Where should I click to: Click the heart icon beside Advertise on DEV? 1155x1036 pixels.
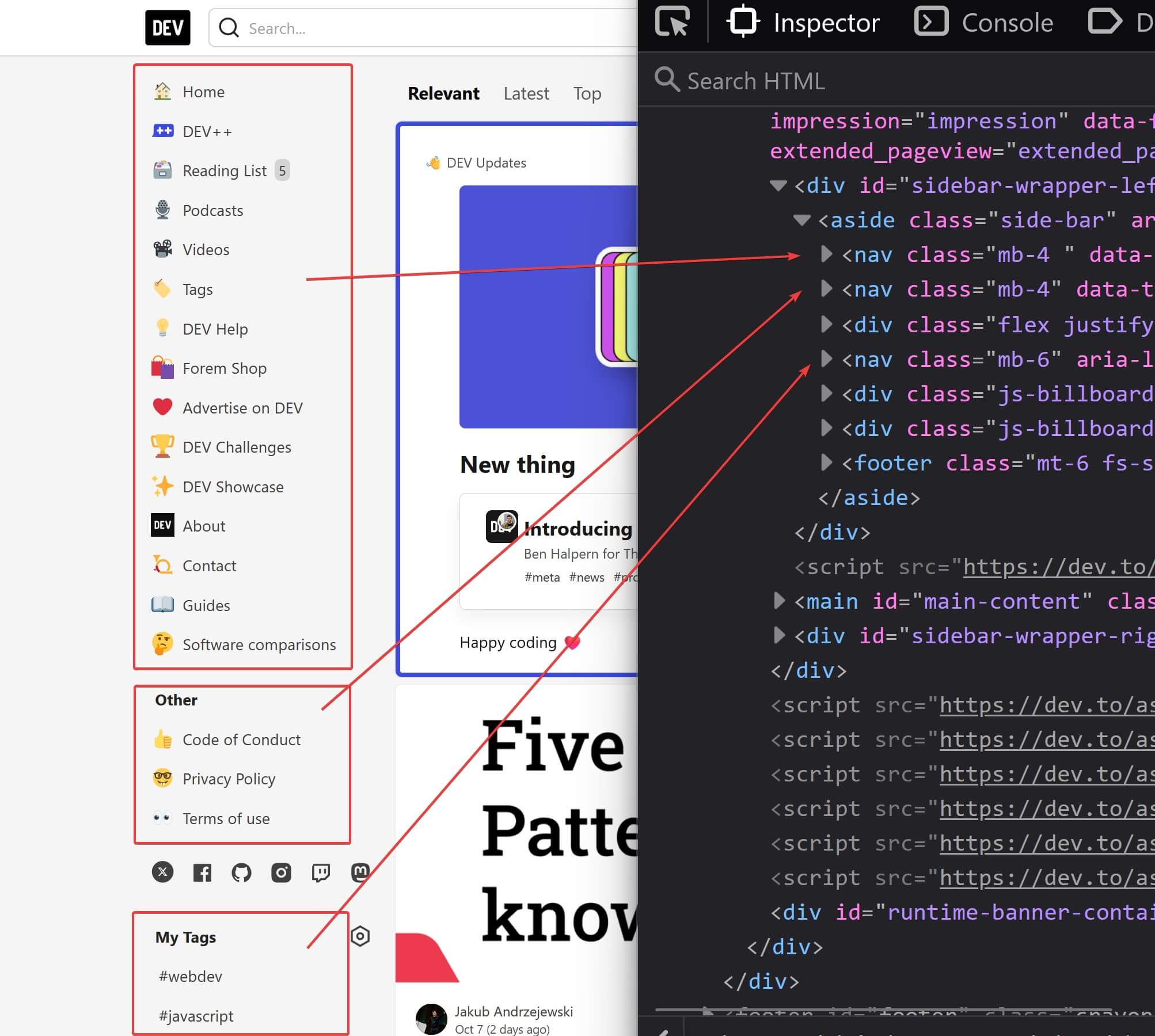(162, 407)
